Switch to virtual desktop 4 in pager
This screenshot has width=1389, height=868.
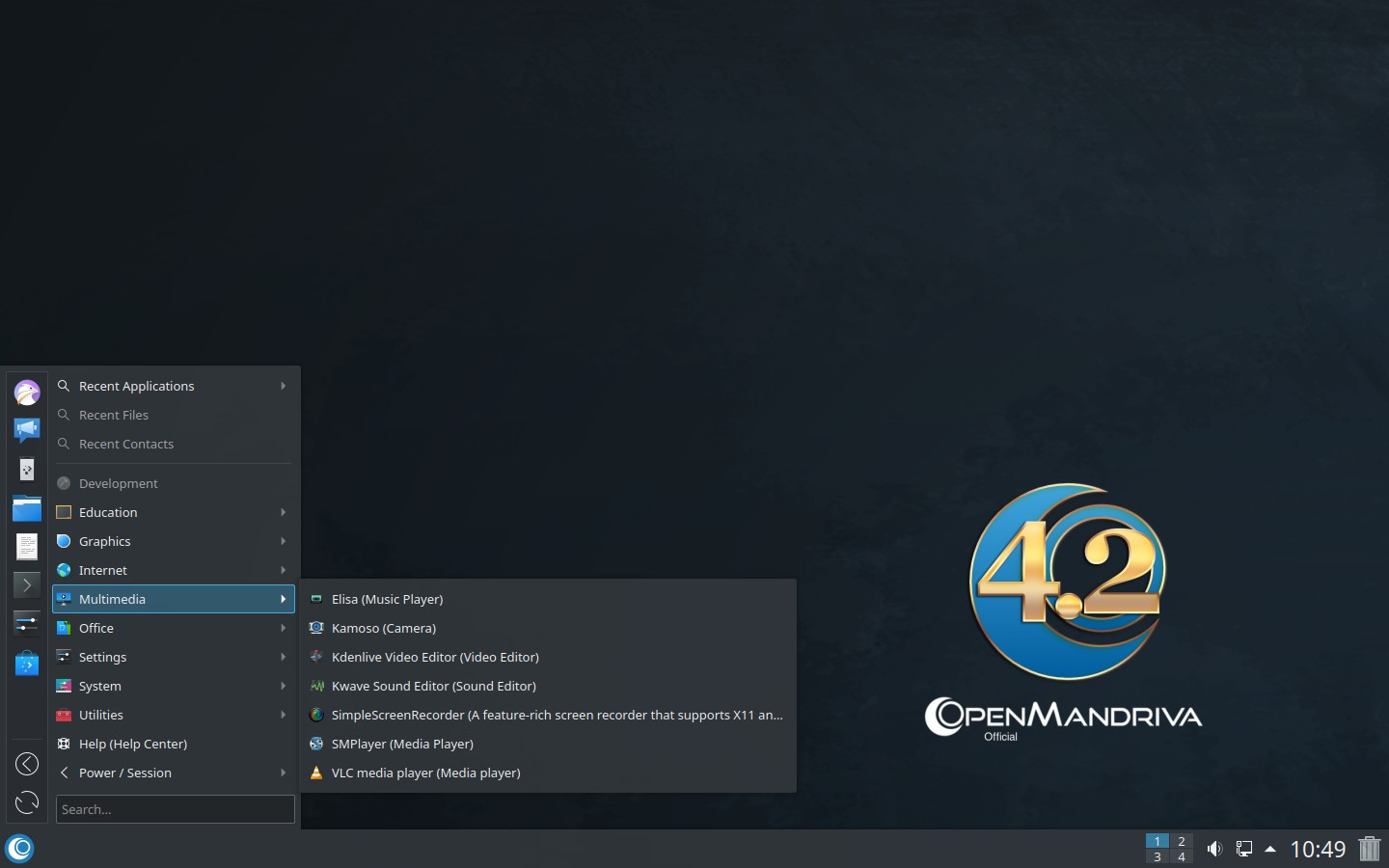(x=1182, y=856)
